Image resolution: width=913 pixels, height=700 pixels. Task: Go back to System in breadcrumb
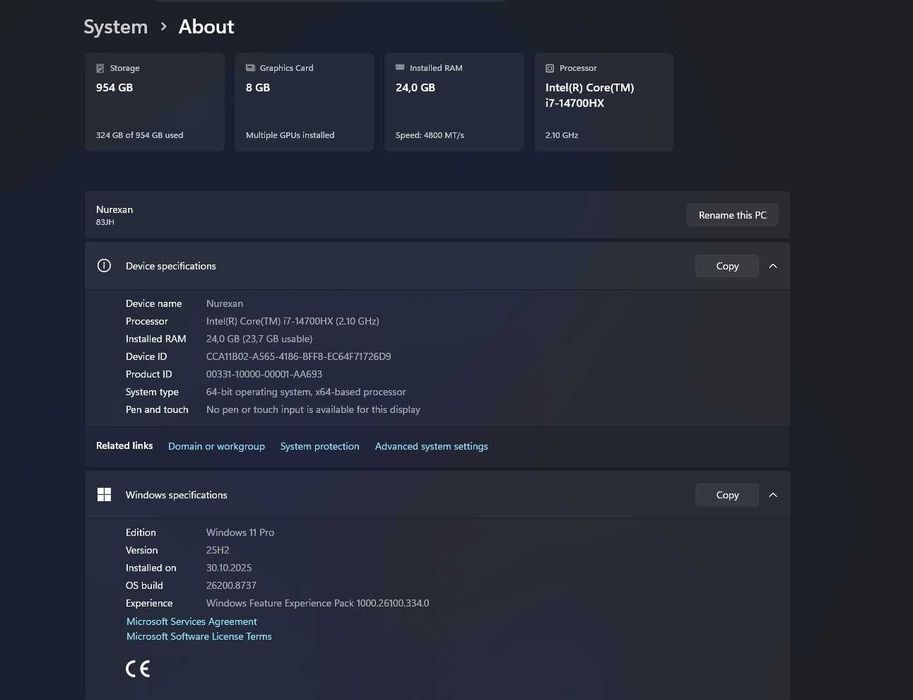[116, 27]
